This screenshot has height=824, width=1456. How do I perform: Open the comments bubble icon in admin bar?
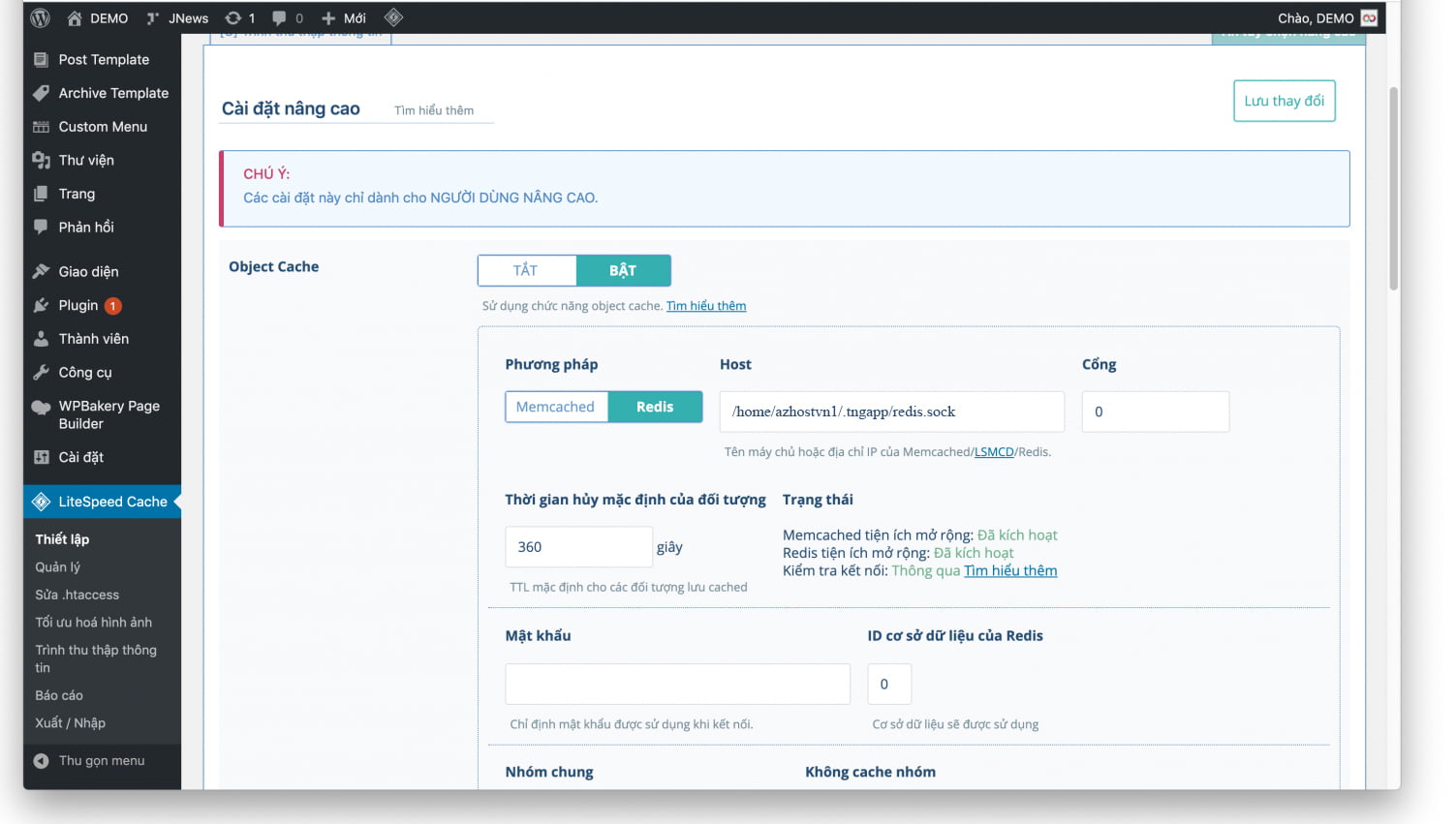[280, 17]
